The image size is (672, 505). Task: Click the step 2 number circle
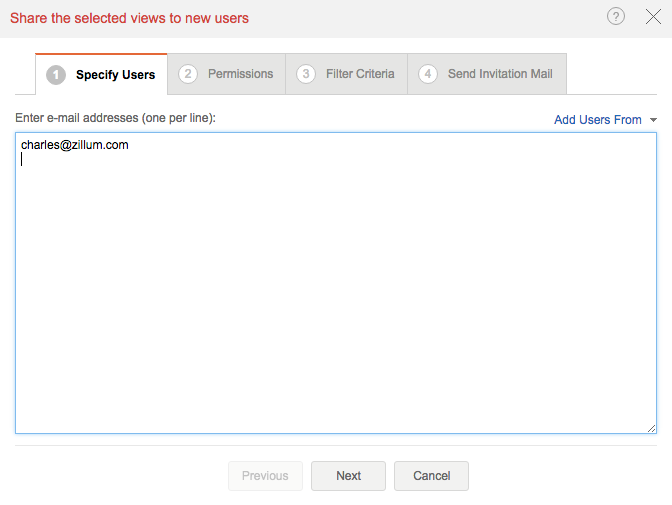[188, 74]
